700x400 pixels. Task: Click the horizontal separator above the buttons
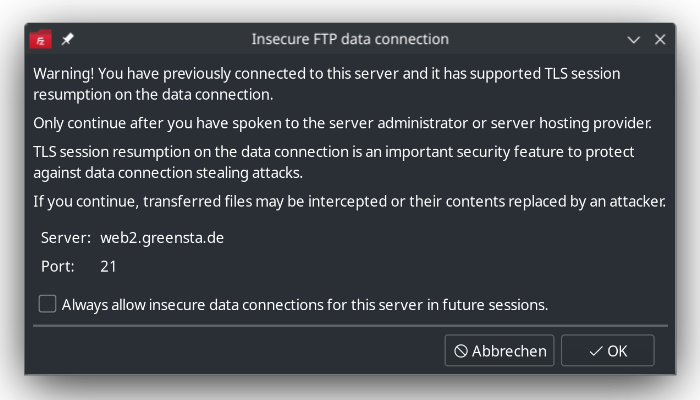click(350, 326)
